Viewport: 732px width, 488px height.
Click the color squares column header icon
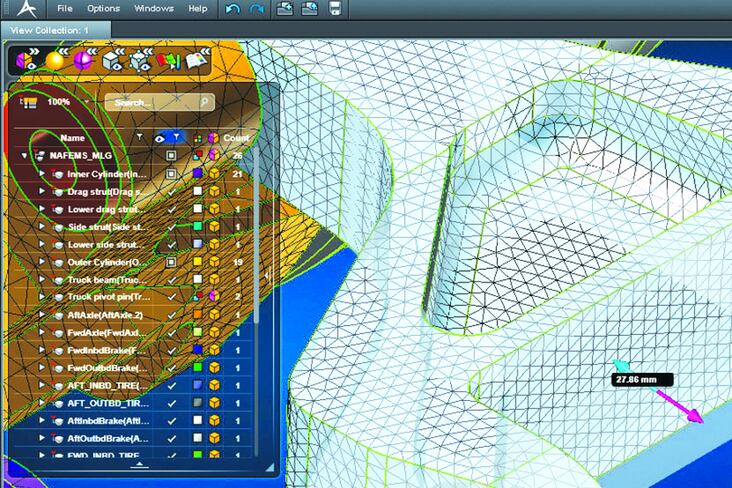point(197,138)
